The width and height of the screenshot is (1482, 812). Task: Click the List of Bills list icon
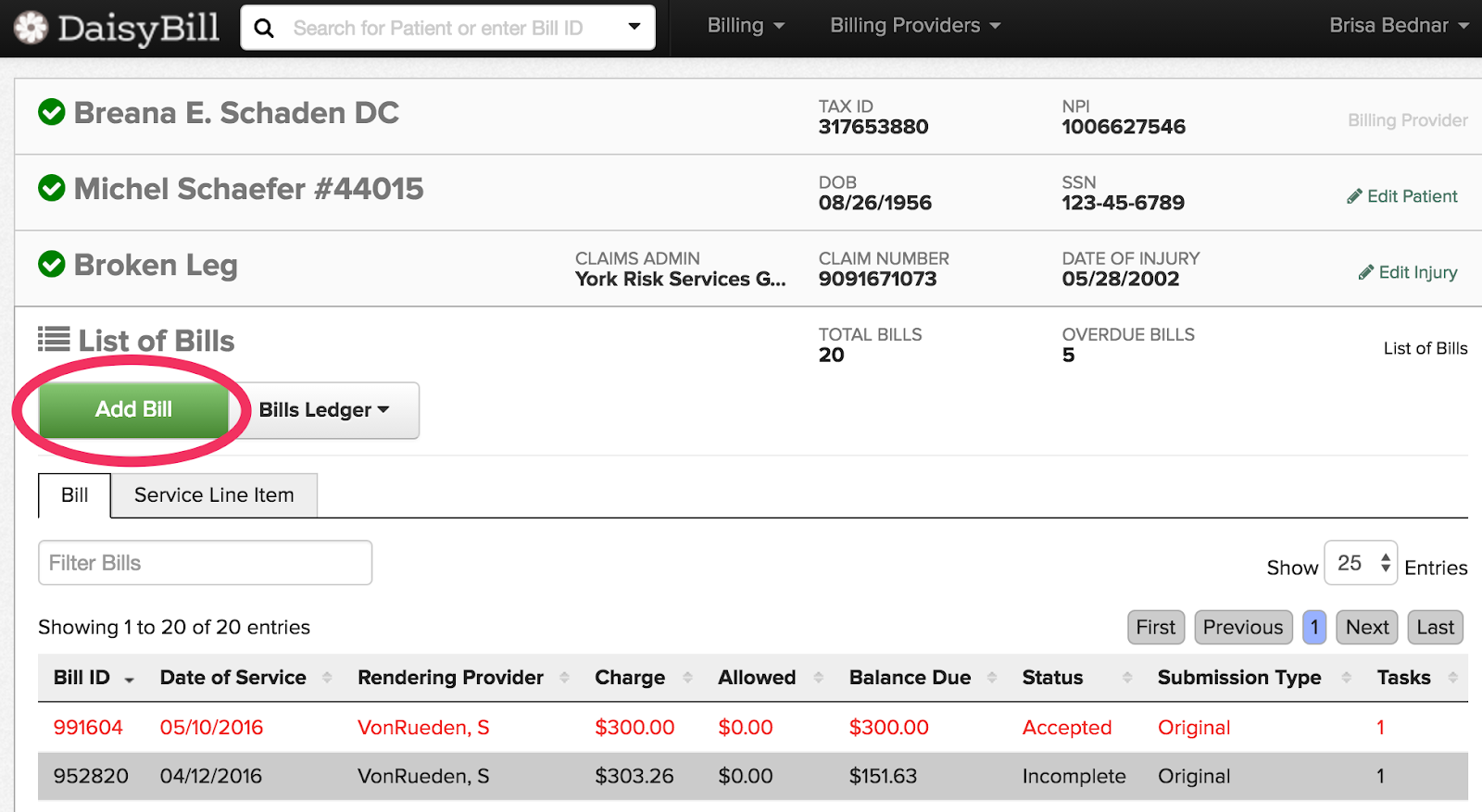point(54,340)
